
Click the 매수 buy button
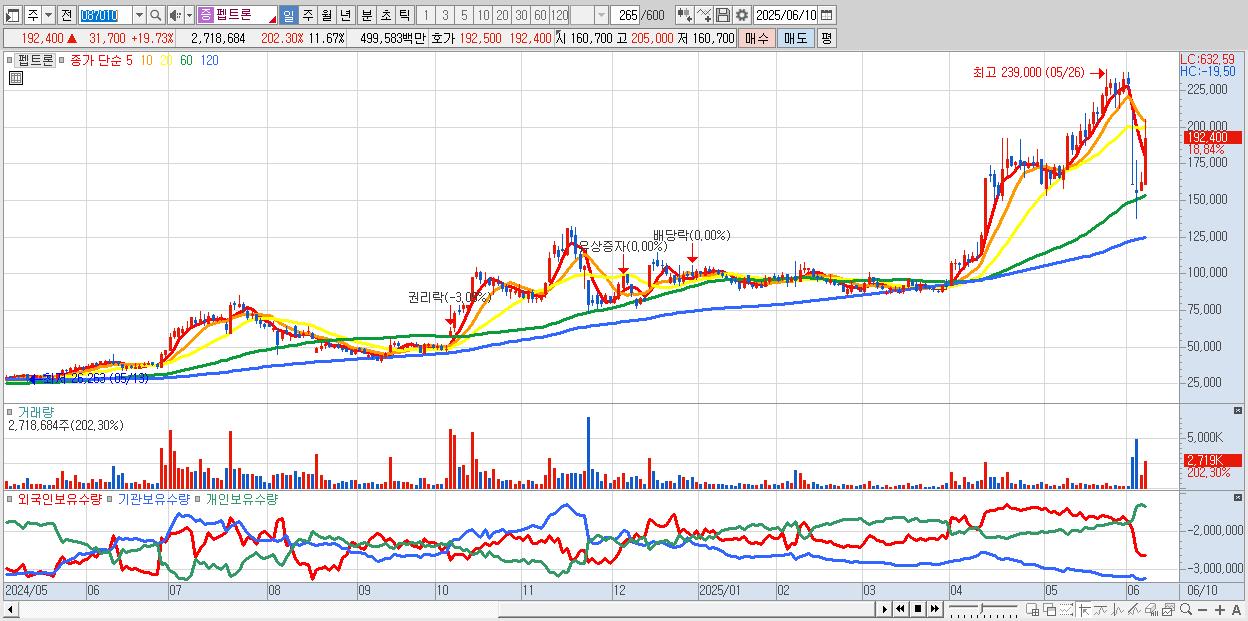[757, 38]
